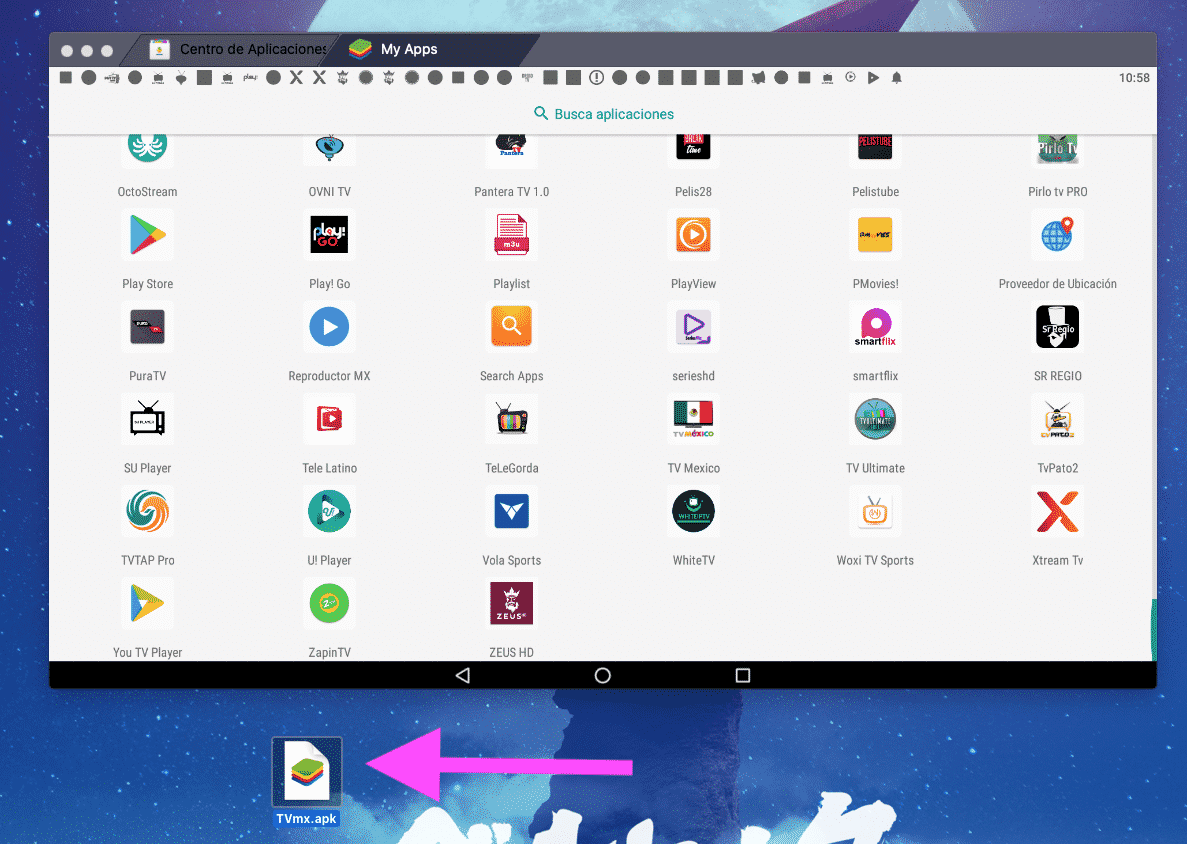The width and height of the screenshot is (1187, 844).
Task: Launch the TV Mexico app
Action: [693, 420]
